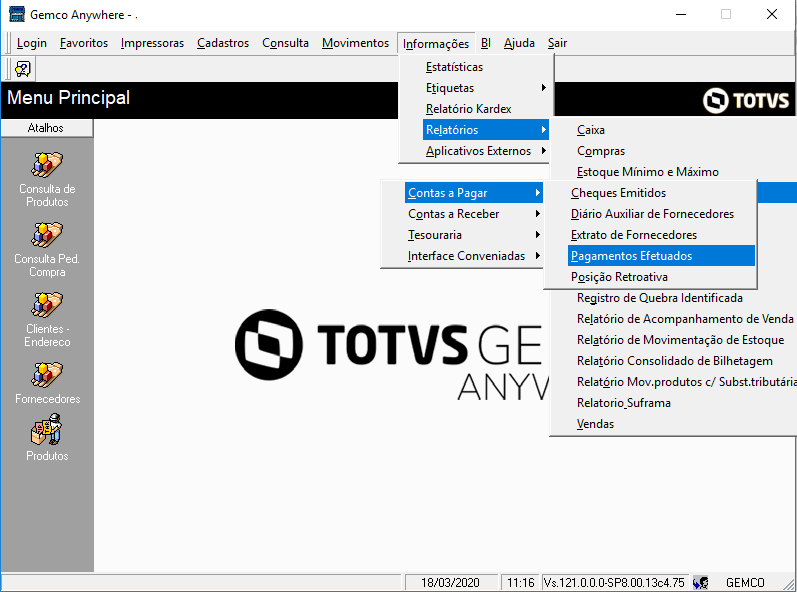Click the TOTVS logo in the header
The width and height of the screenshot is (797, 592).
click(x=746, y=100)
